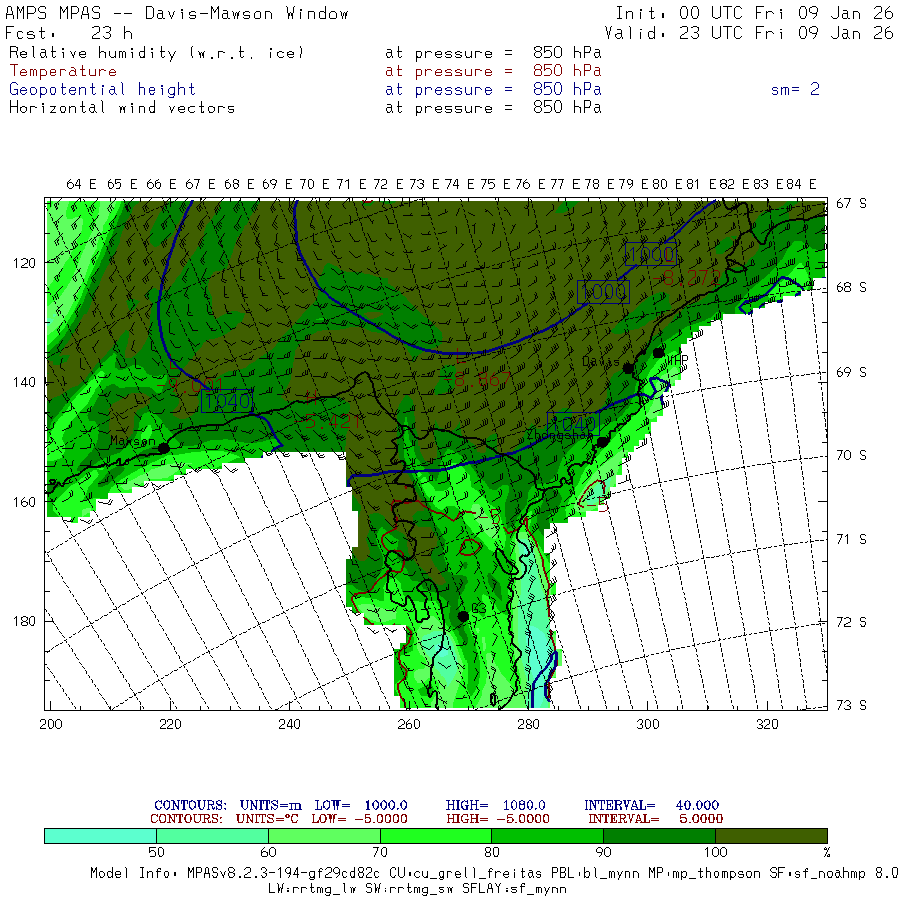The width and height of the screenshot is (900, 900).
Task: Click the 70 to 80 percent green swatch
Action: [x=436, y=836]
